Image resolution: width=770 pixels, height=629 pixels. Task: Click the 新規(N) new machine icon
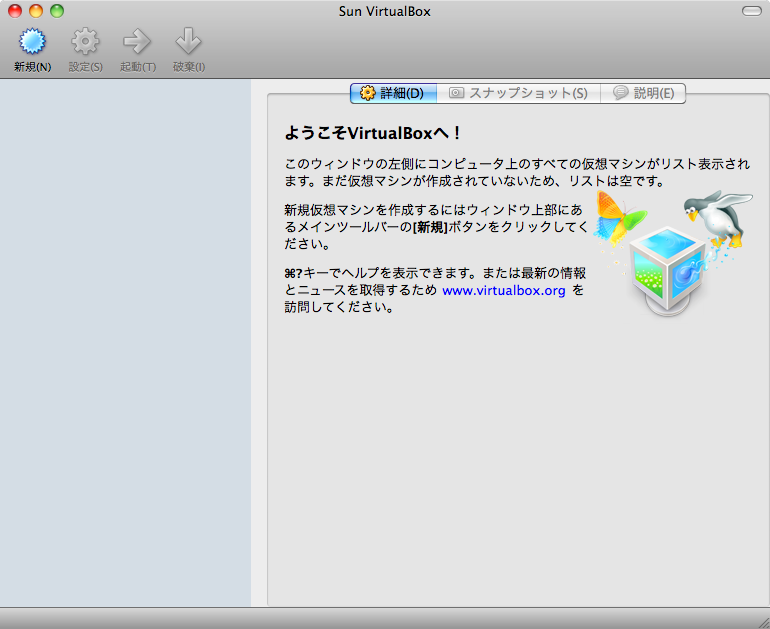(32, 41)
